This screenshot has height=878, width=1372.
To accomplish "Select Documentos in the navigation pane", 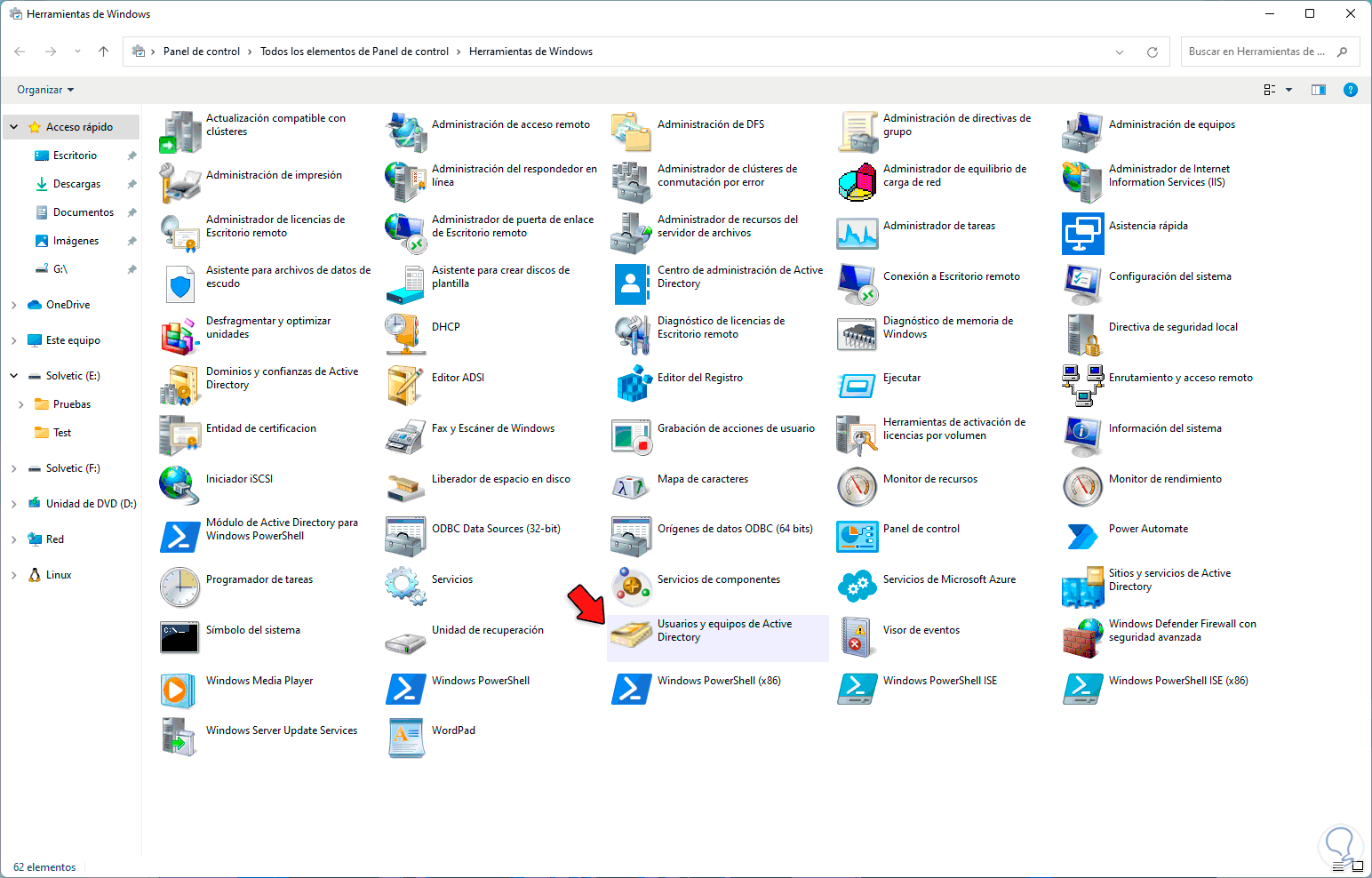I will tap(84, 212).
